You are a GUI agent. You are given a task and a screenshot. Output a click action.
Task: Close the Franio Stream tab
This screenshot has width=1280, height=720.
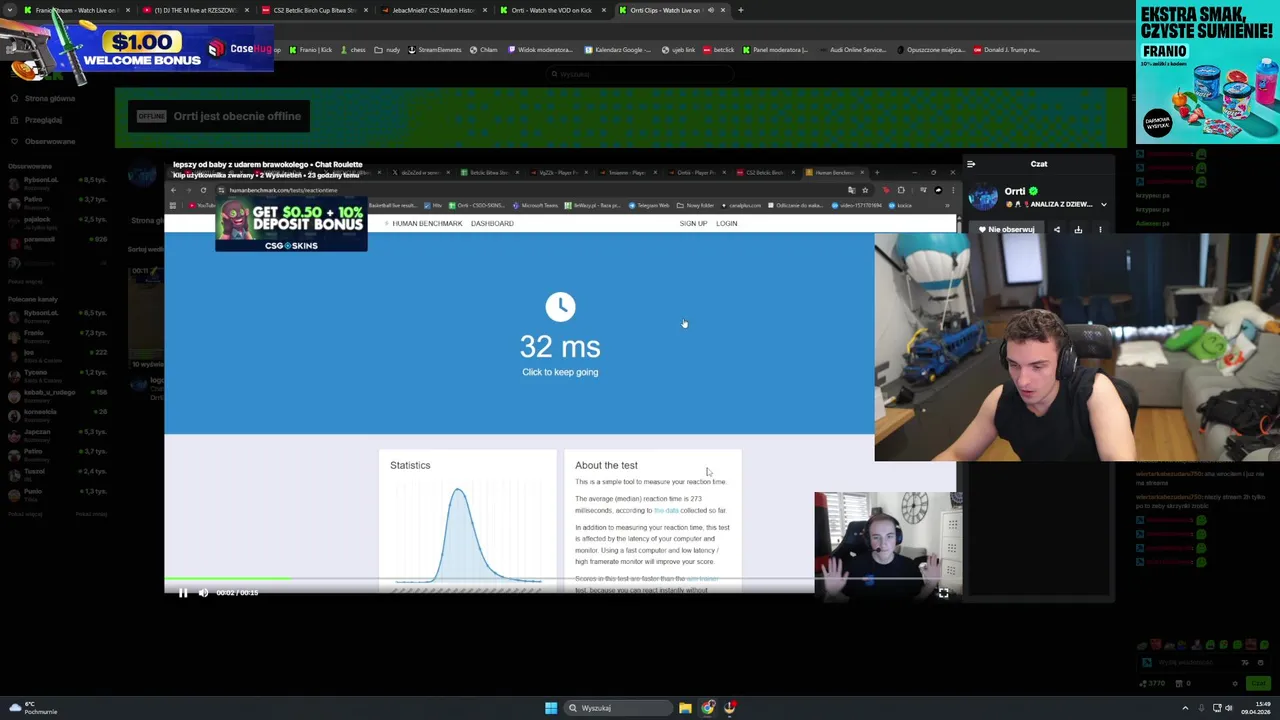coord(127,10)
